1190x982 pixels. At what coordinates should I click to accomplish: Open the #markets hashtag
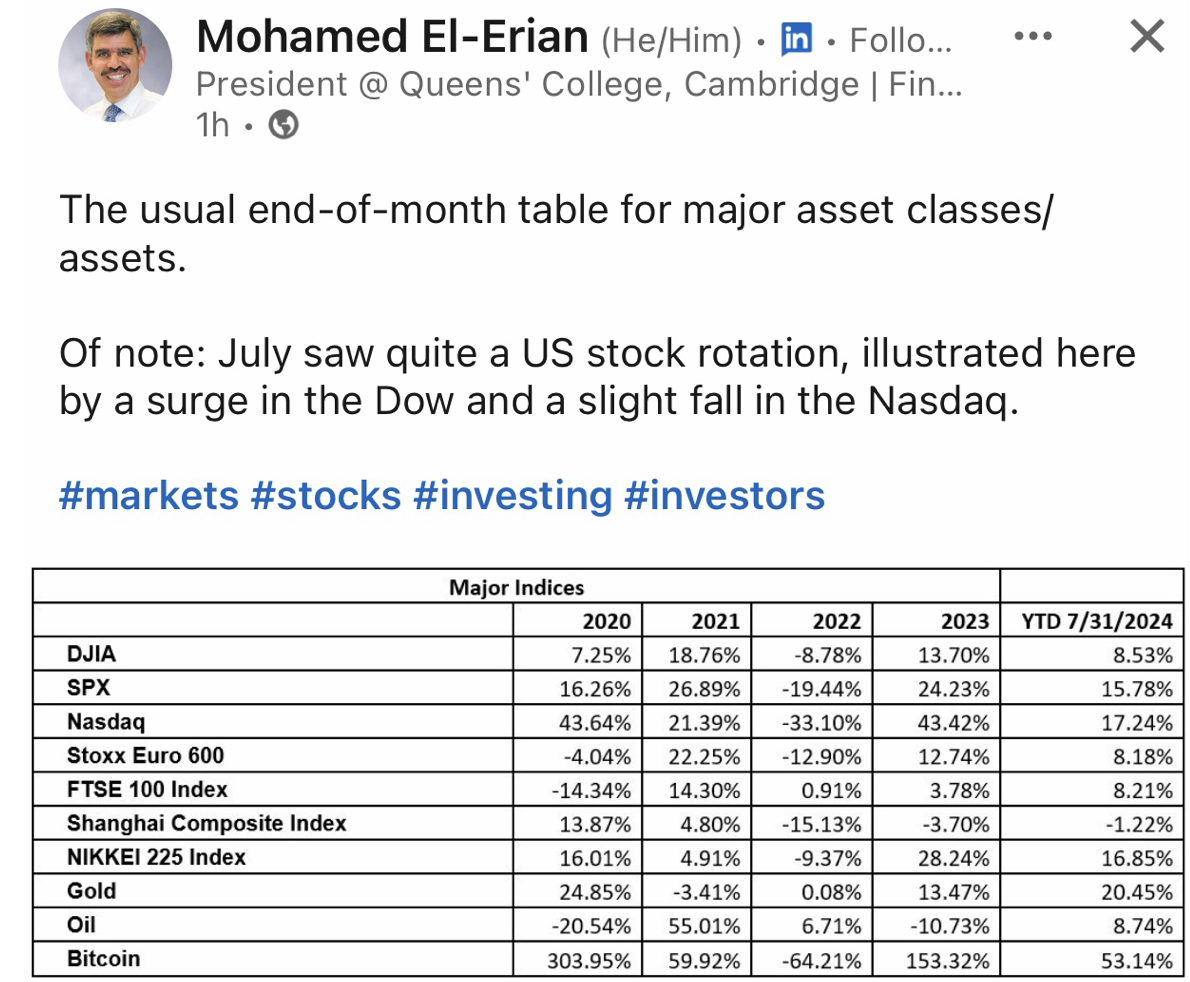(149, 495)
